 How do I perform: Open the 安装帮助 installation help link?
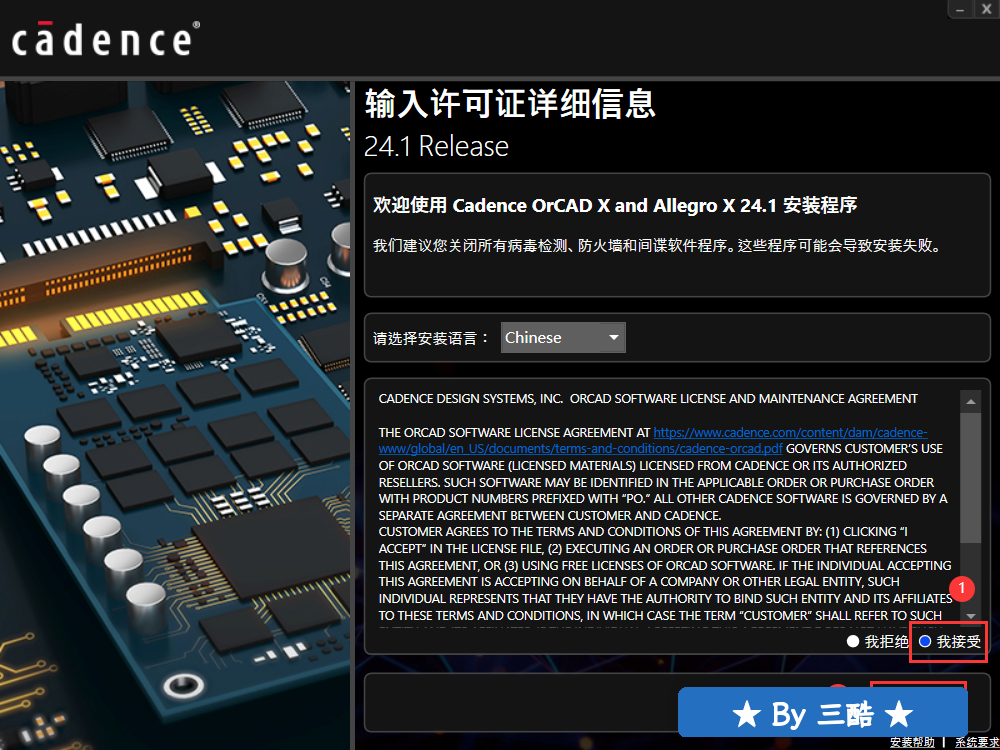[913, 742]
